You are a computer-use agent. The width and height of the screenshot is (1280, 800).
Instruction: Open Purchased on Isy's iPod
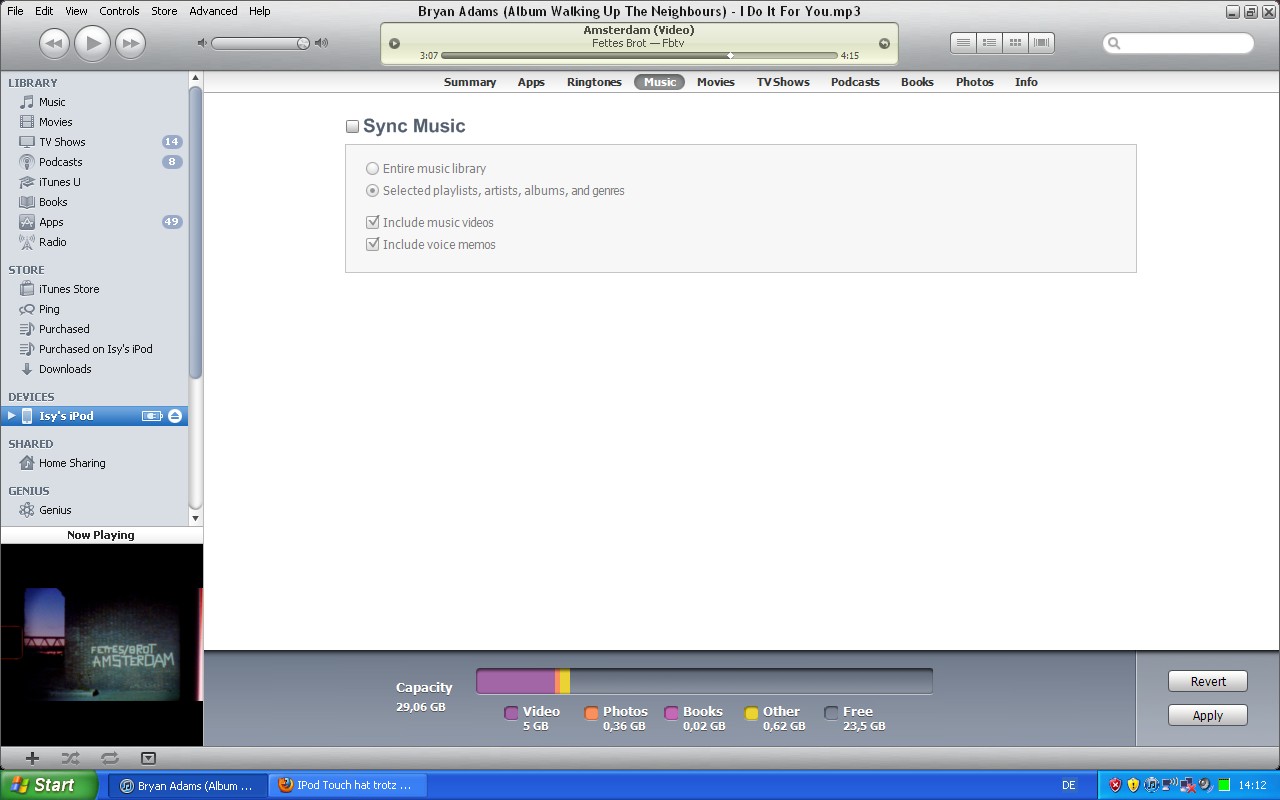[x=94, y=349]
